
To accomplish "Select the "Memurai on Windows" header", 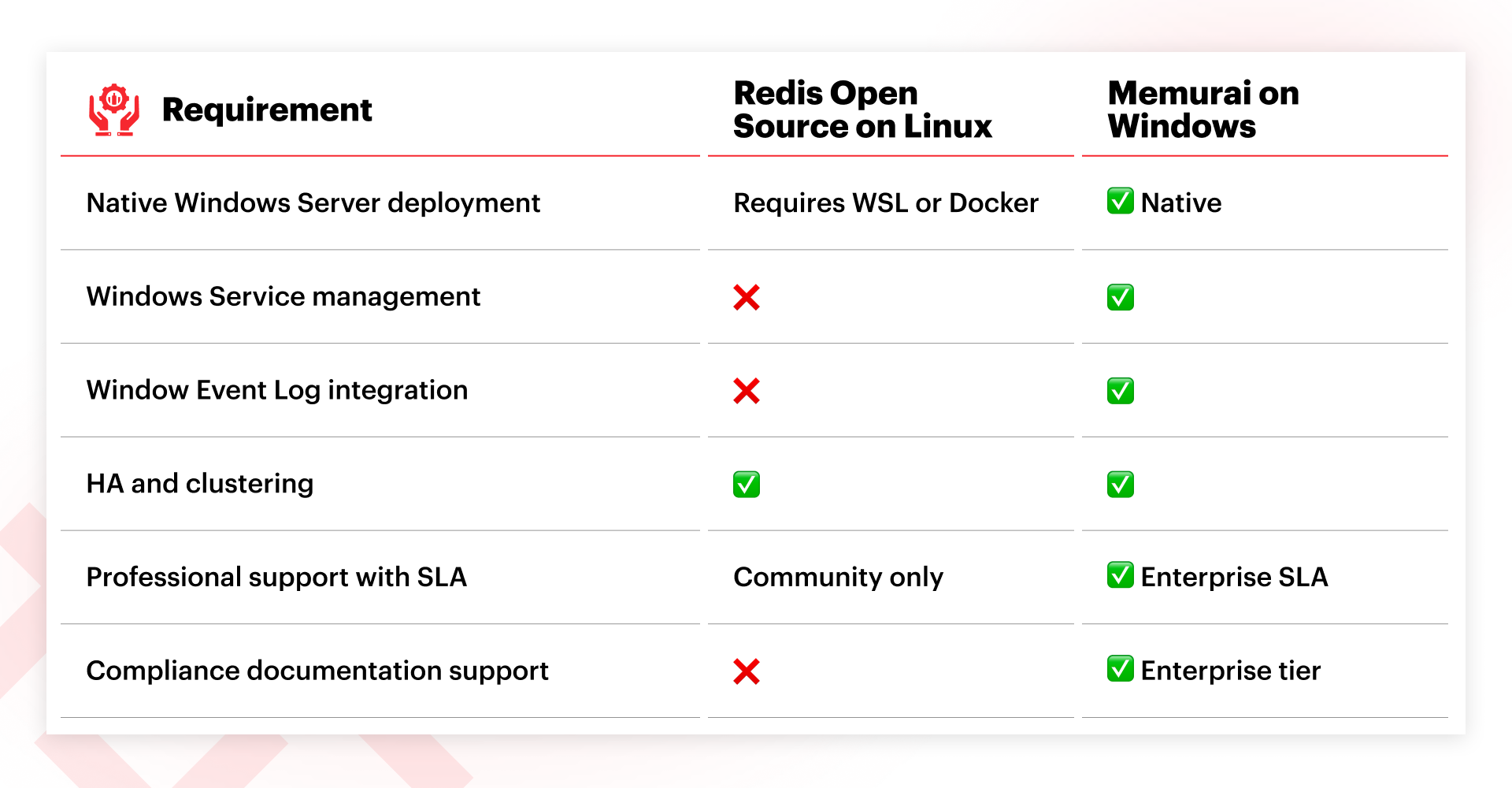I will click(x=1203, y=110).
